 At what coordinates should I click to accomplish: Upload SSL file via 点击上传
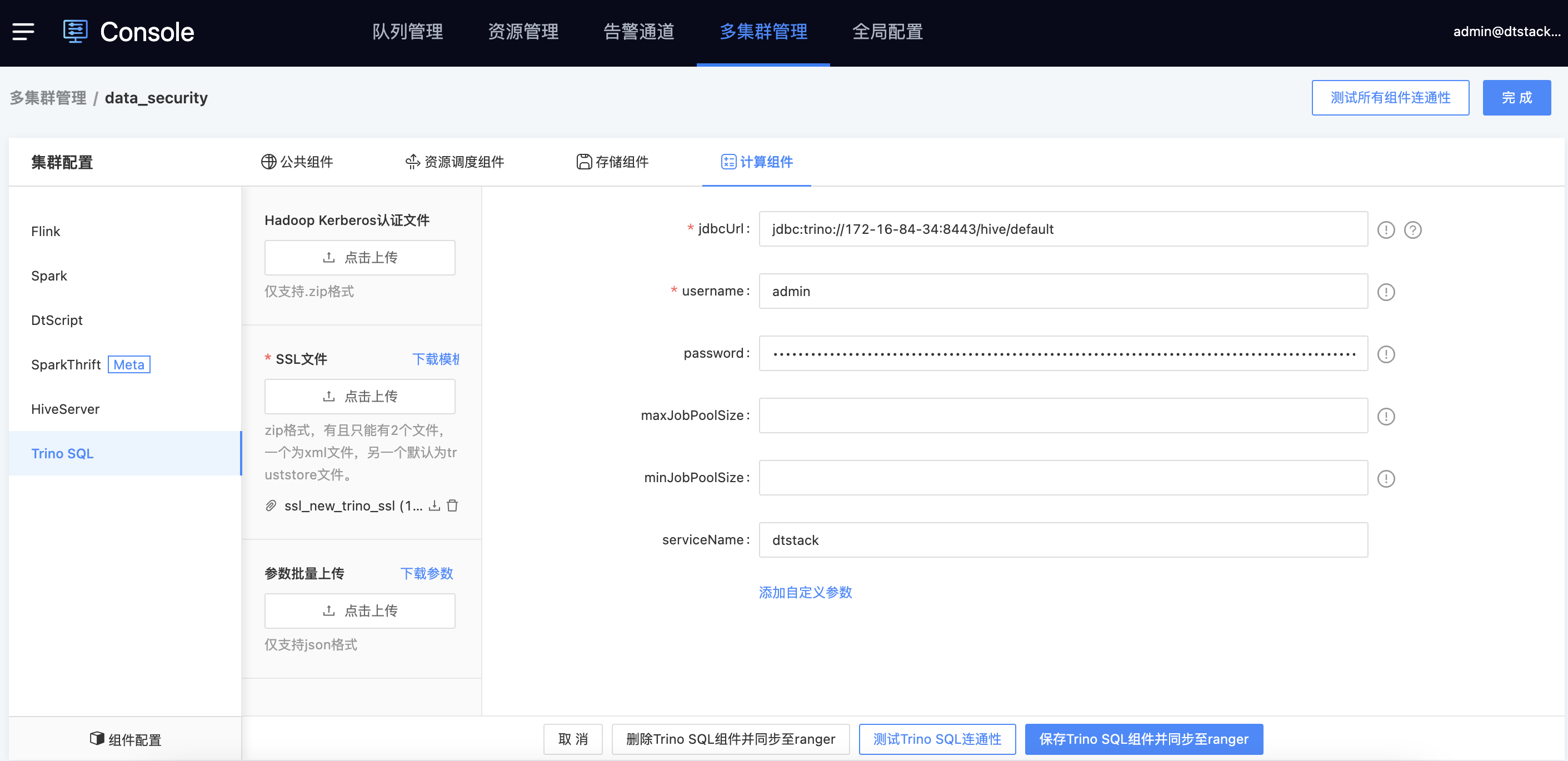point(359,396)
